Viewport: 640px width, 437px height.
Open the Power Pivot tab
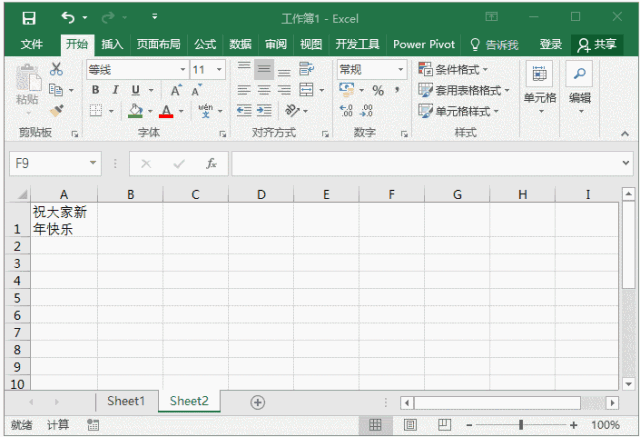coord(424,44)
